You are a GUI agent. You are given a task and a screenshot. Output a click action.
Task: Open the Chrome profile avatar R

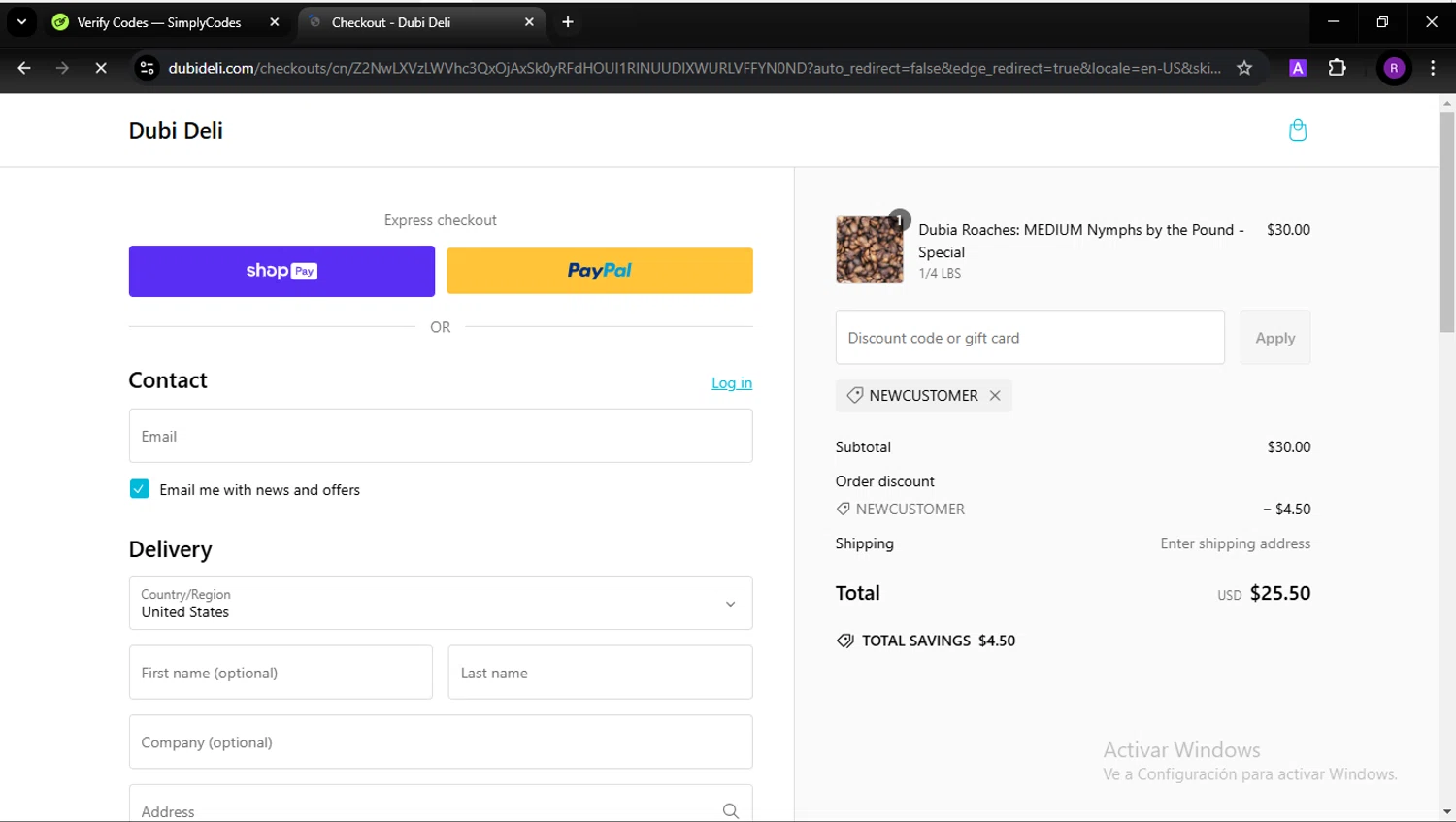click(x=1394, y=68)
